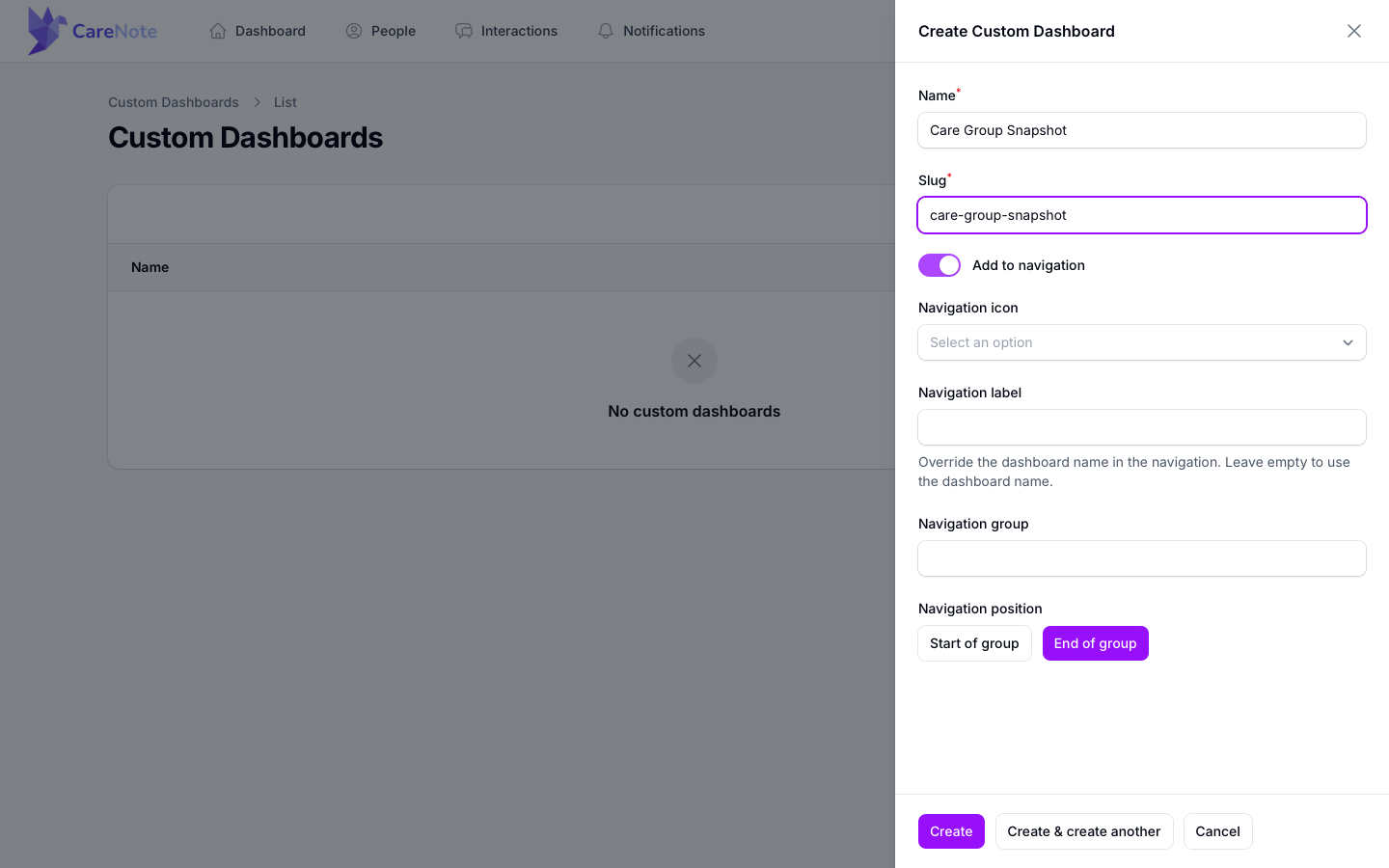Click the 'Navigation position' label
This screenshot has height=868, width=1389.
pyautogui.click(x=980, y=609)
